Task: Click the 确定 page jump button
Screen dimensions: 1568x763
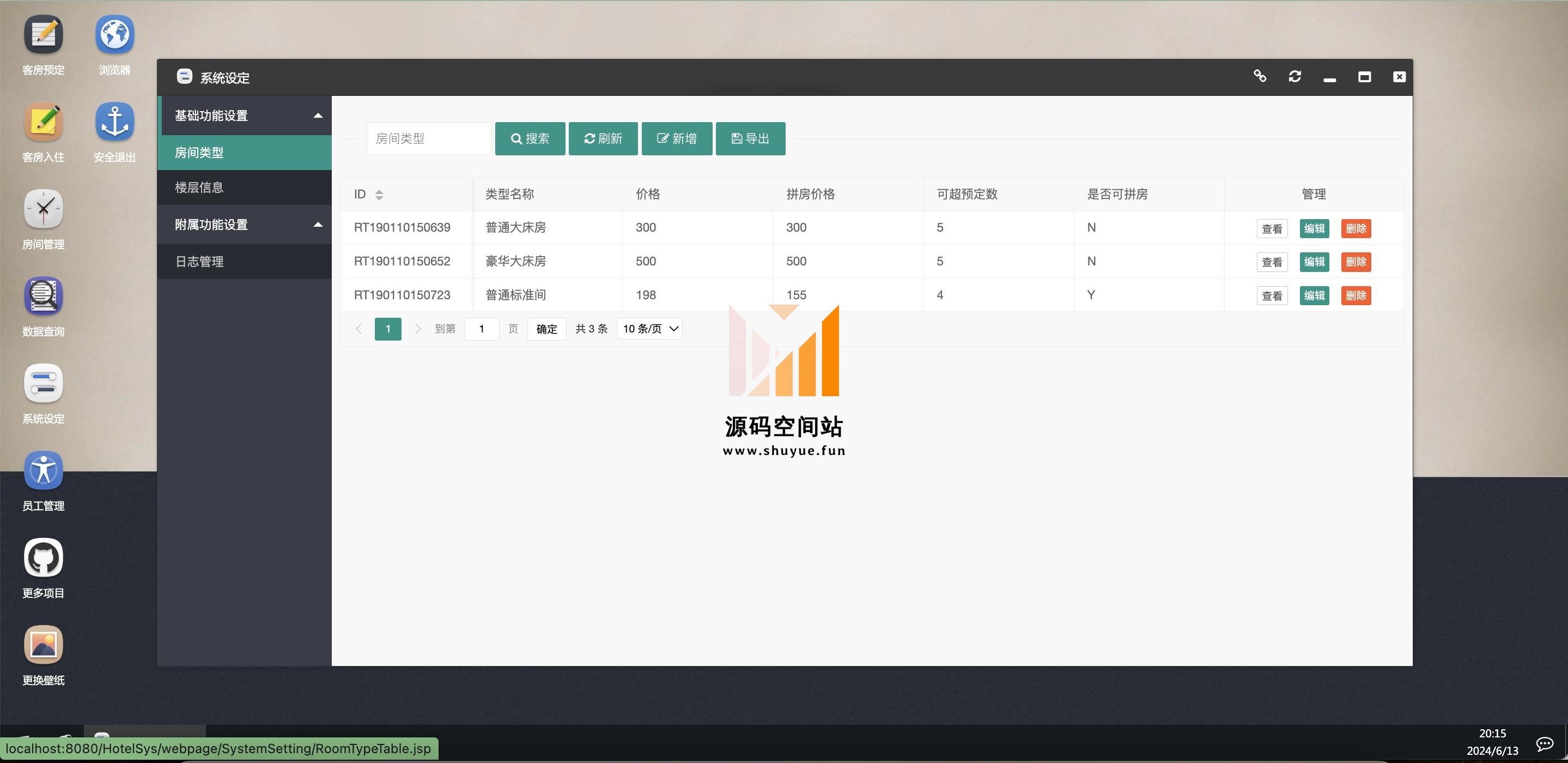Action: (546, 329)
